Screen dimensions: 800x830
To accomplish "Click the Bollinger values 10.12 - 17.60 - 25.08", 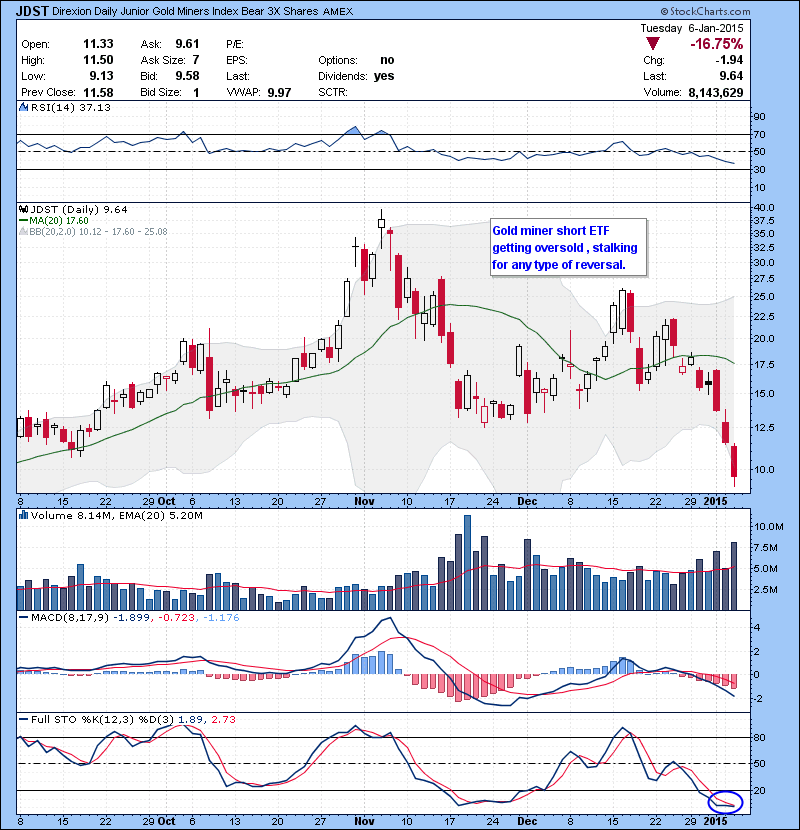I will pyautogui.click(x=123, y=231).
